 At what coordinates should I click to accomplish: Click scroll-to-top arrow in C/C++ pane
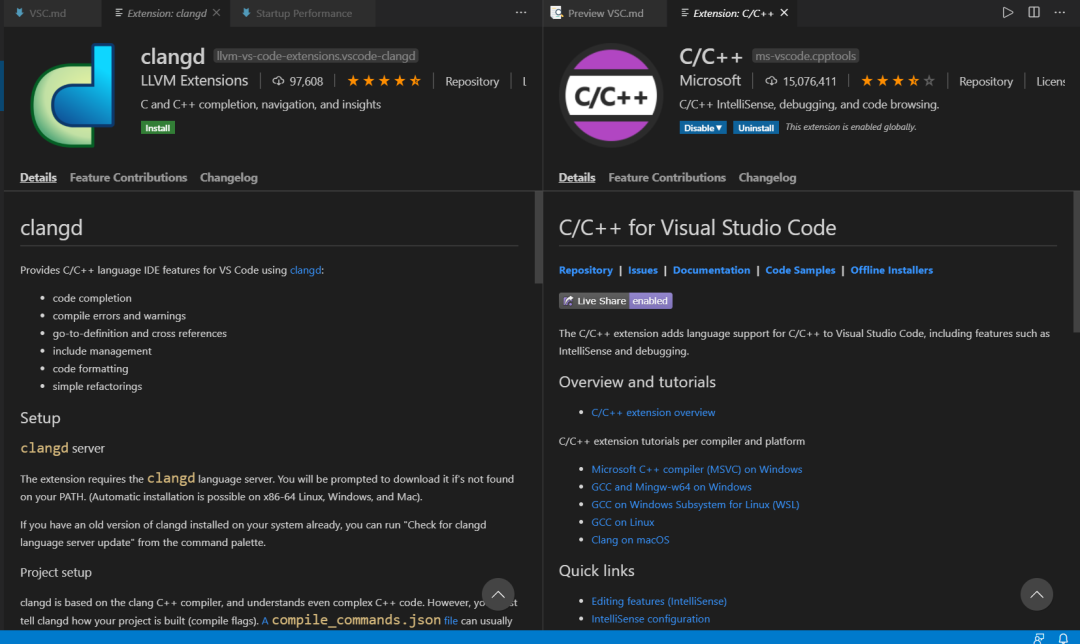coord(1037,594)
